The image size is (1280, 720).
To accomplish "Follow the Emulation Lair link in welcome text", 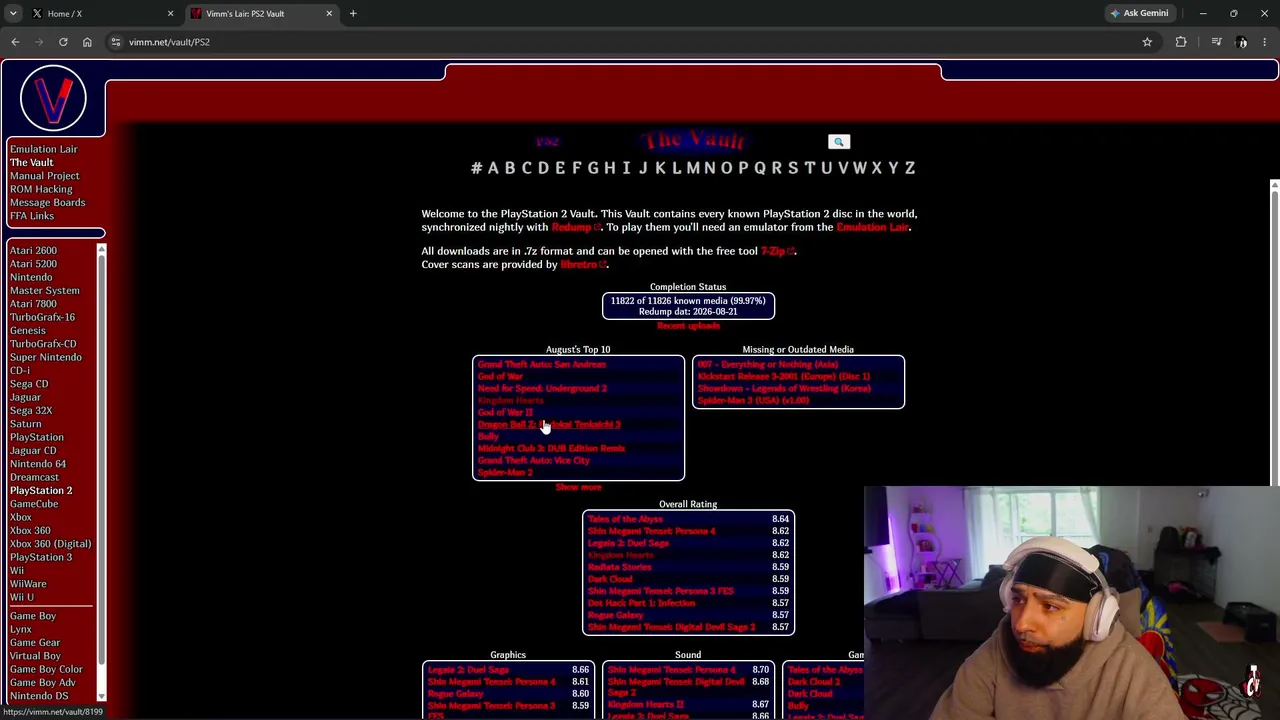I will coord(873,228).
